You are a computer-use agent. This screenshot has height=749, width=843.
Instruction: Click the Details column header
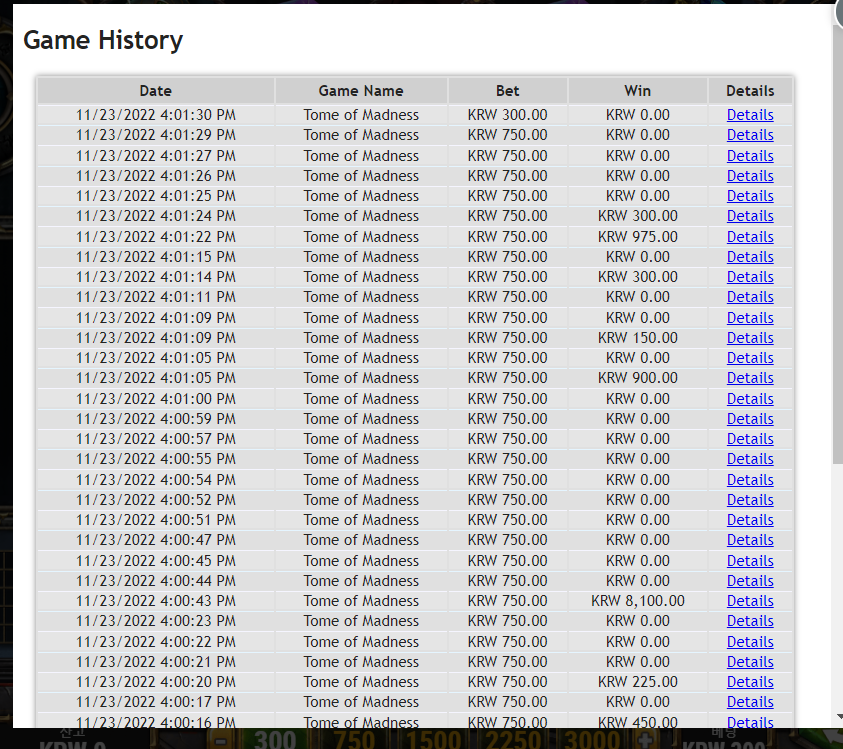coord(750,91)
